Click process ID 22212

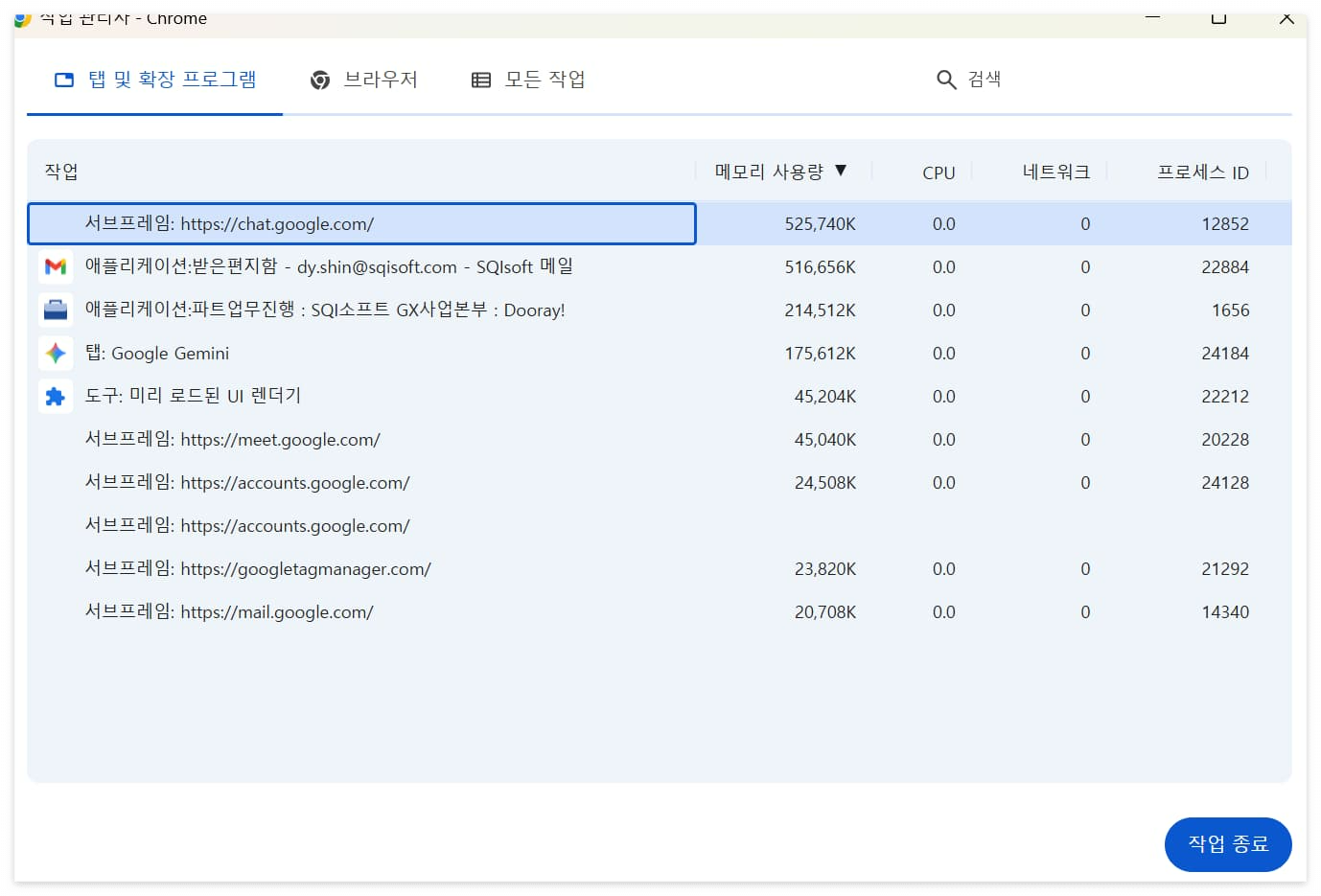[1225, 397]
